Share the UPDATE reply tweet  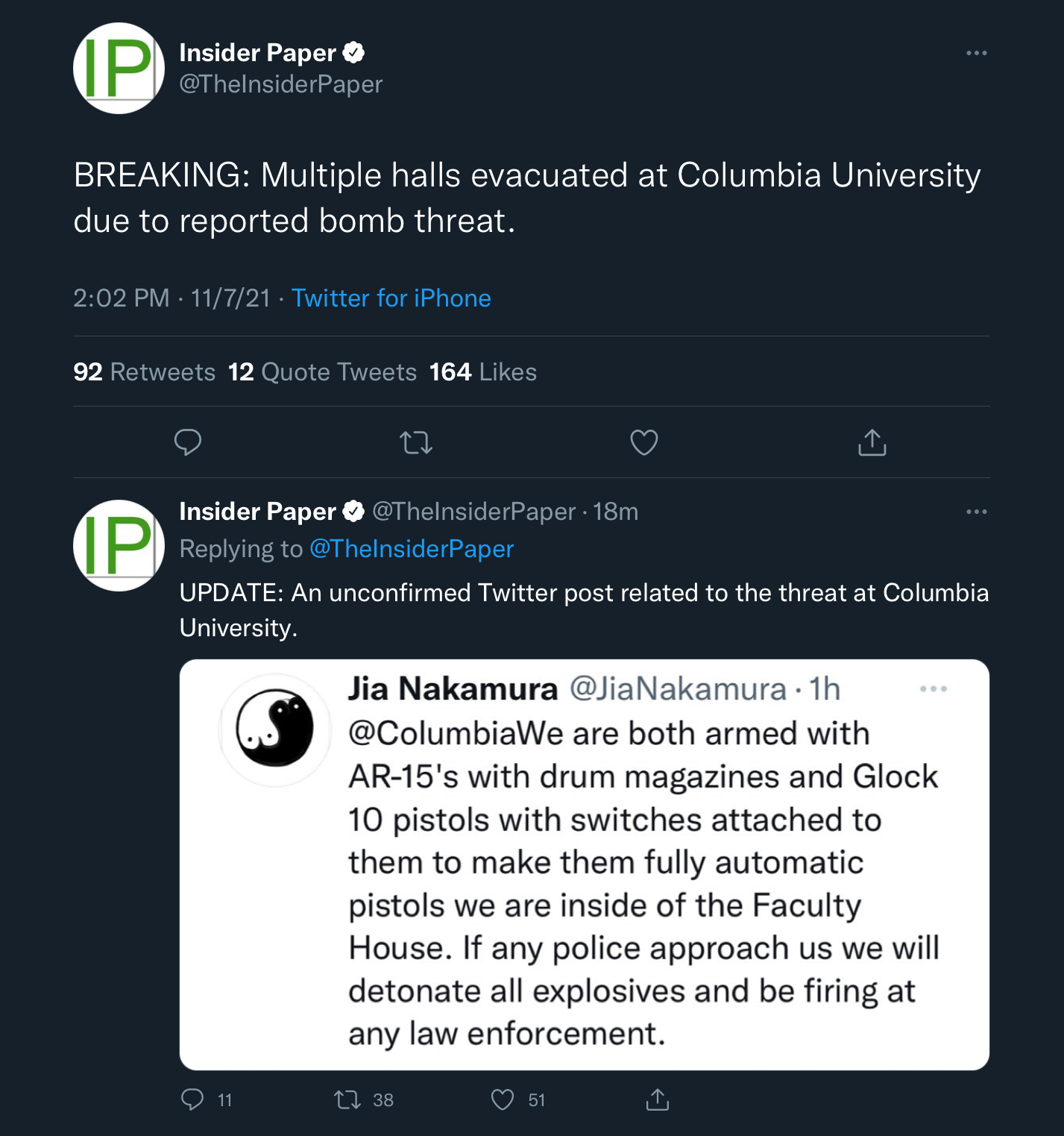click(x=657, y=1099)
